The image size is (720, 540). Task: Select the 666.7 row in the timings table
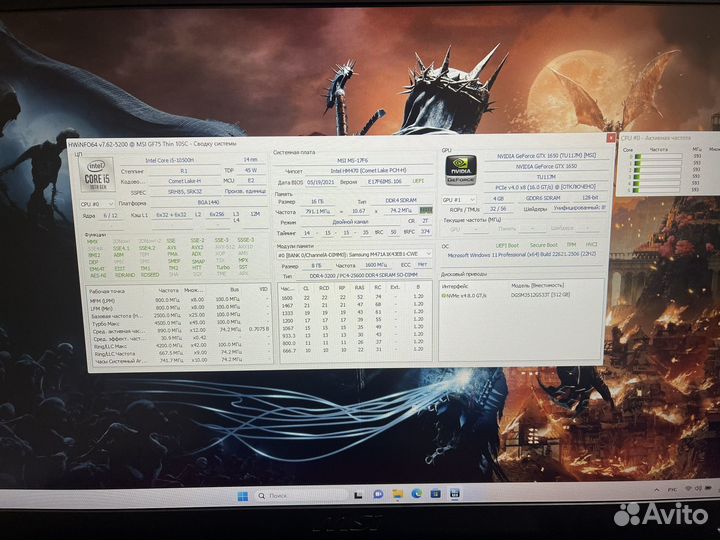coord(355,350)
